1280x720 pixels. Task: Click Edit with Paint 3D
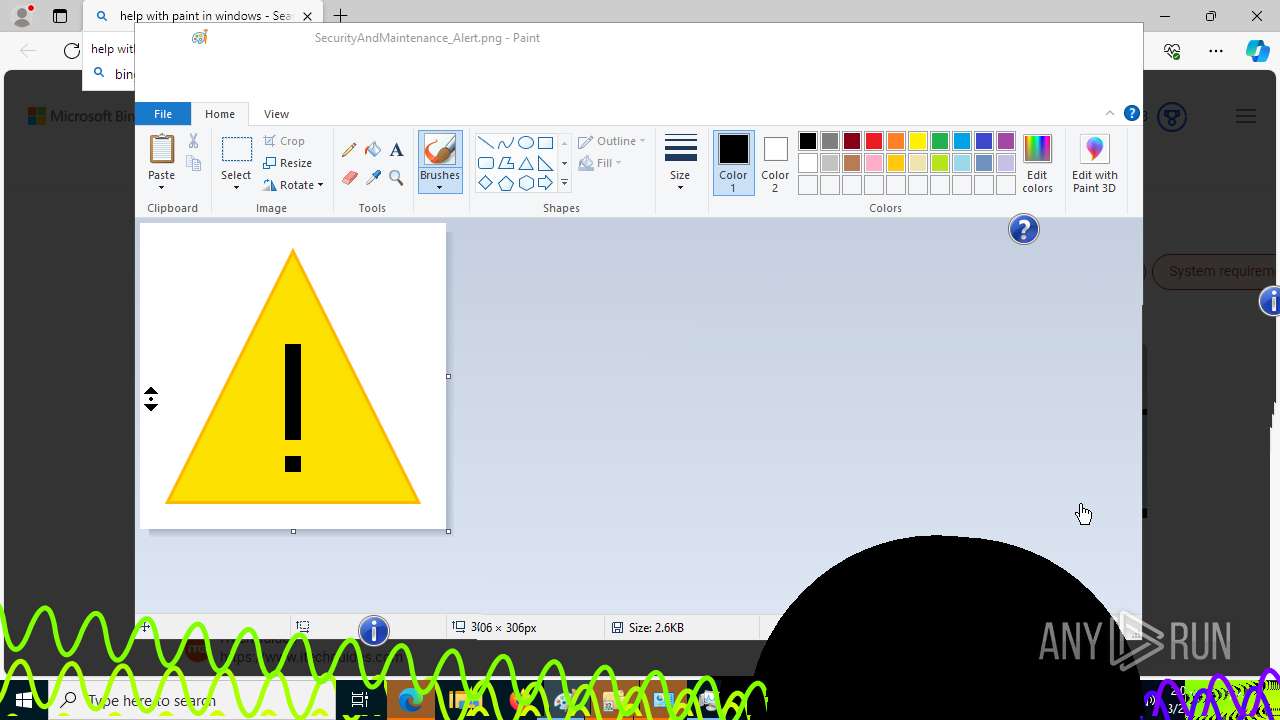click(1094, 163)
